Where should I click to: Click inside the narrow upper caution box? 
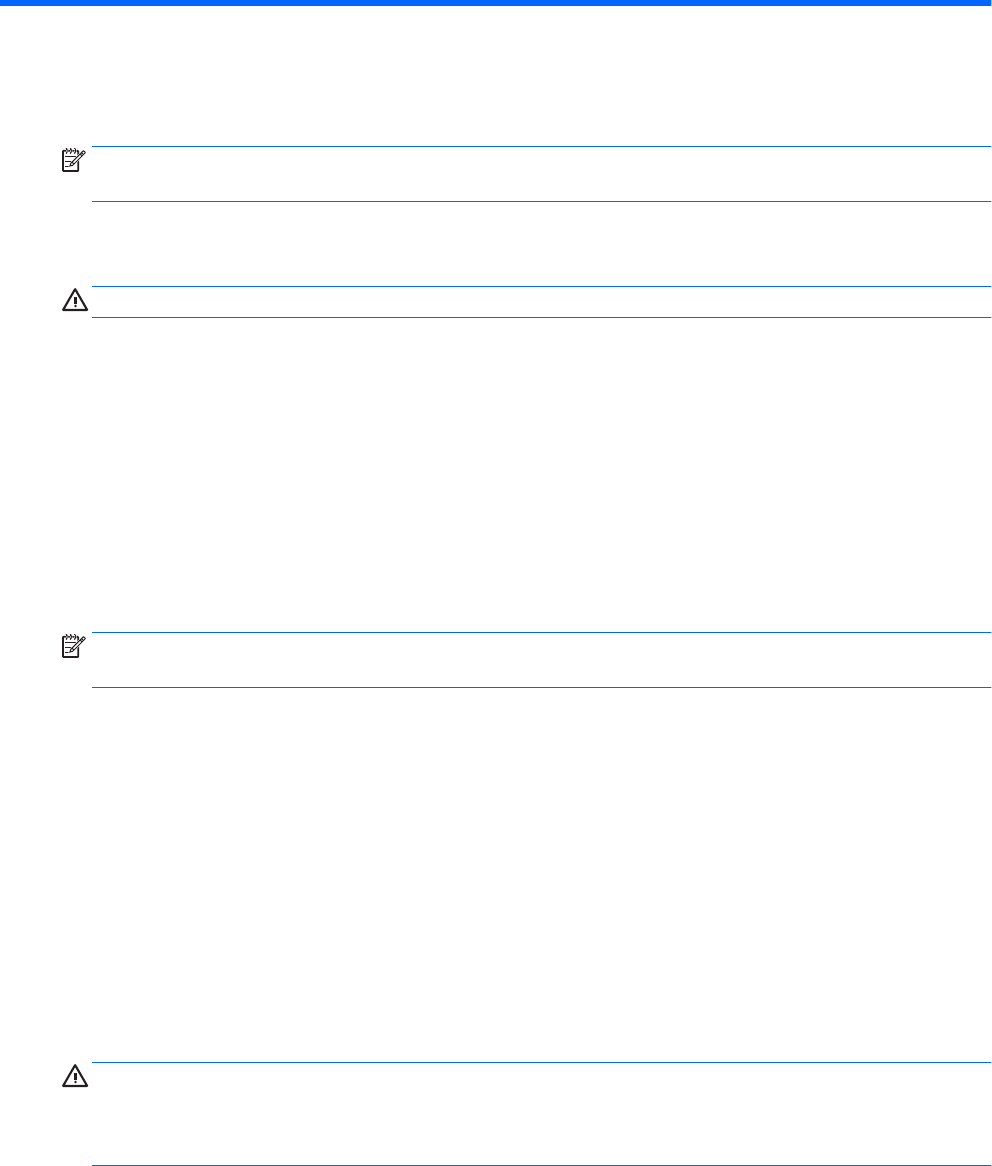541,302
